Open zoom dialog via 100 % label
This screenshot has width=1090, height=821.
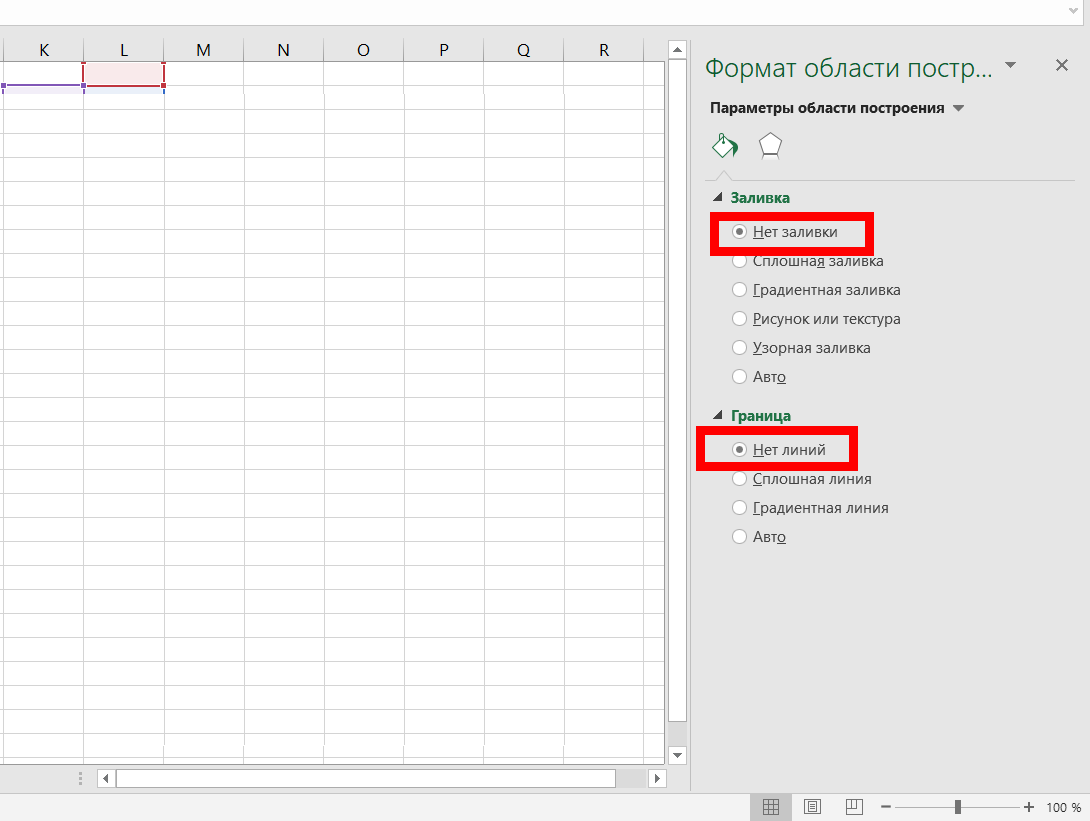[x=1064, y=807]
